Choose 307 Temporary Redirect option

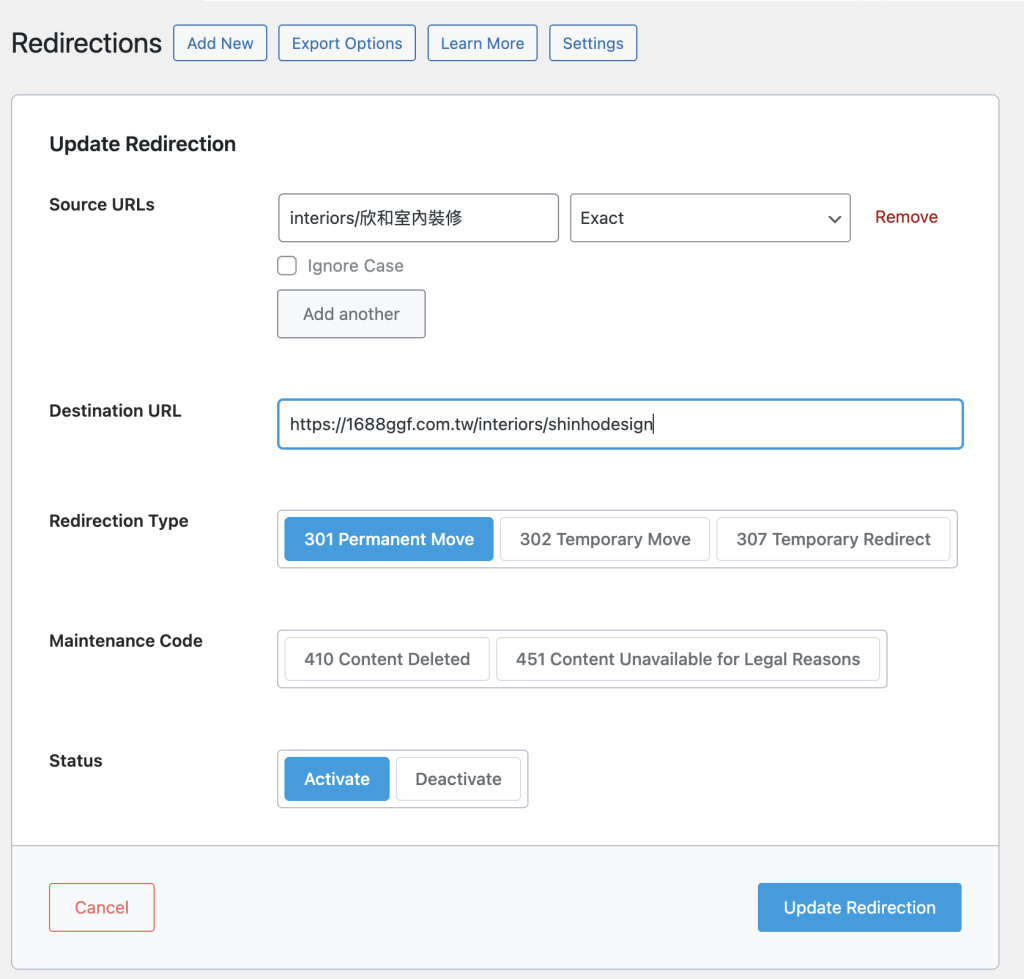point(833,539)
